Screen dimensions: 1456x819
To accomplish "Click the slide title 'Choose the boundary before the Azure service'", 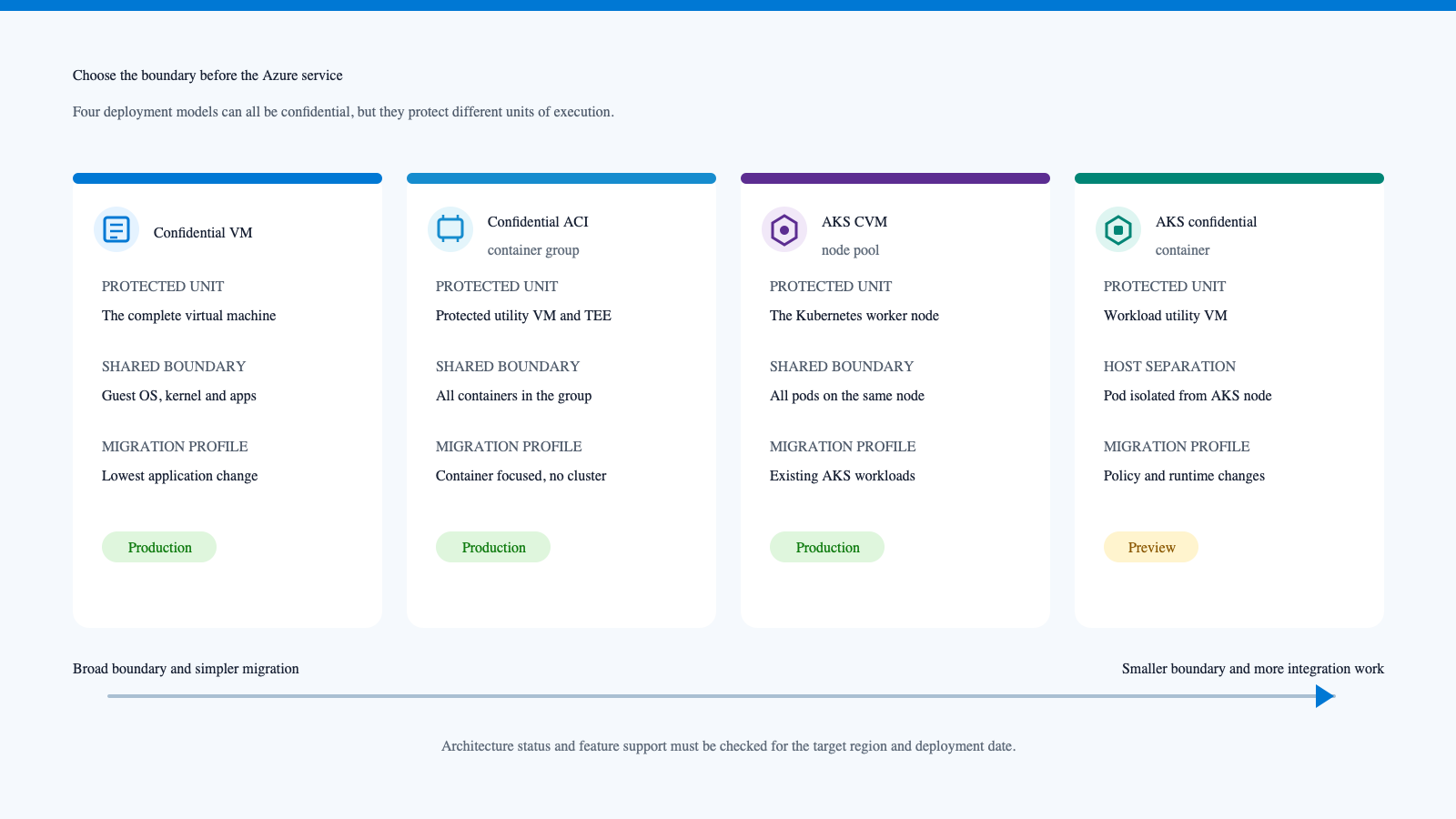I will [x=207, y=76].
